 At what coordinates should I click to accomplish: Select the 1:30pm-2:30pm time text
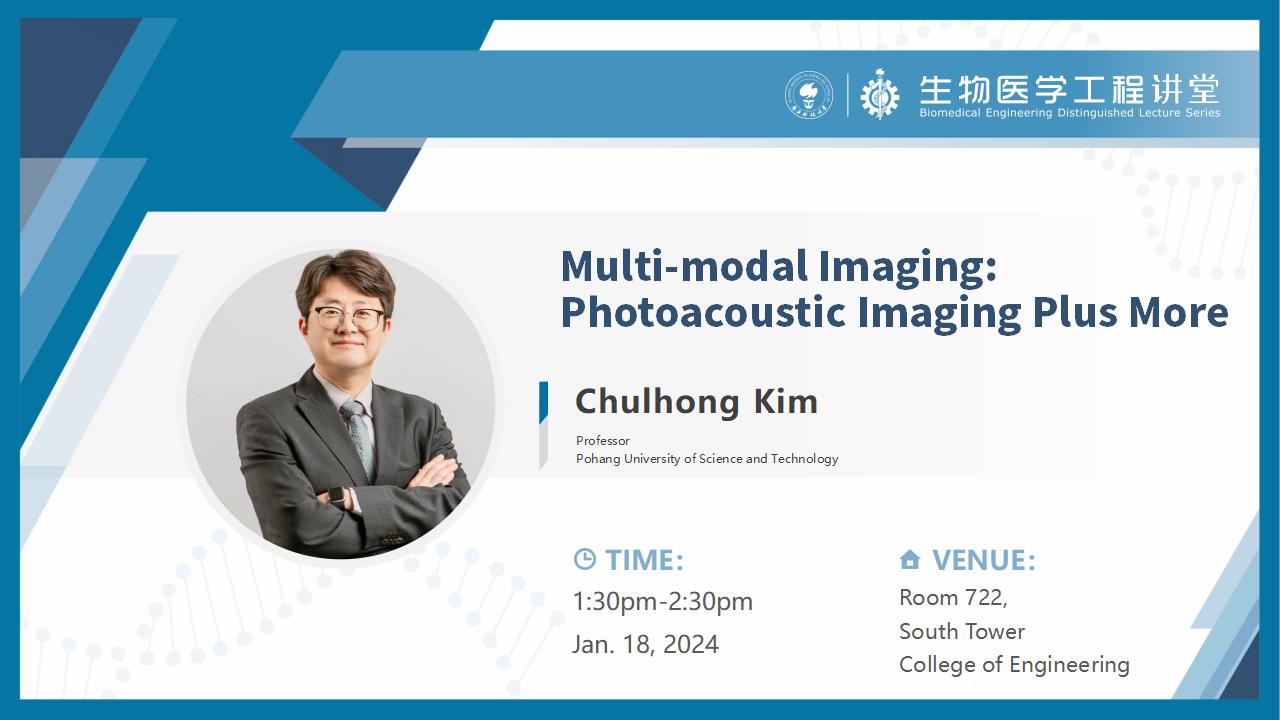click(662, 601)
